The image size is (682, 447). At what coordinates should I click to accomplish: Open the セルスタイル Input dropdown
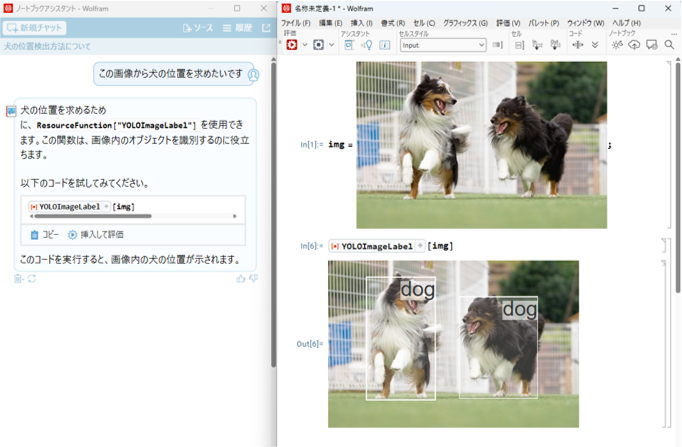tap(443, 45)
